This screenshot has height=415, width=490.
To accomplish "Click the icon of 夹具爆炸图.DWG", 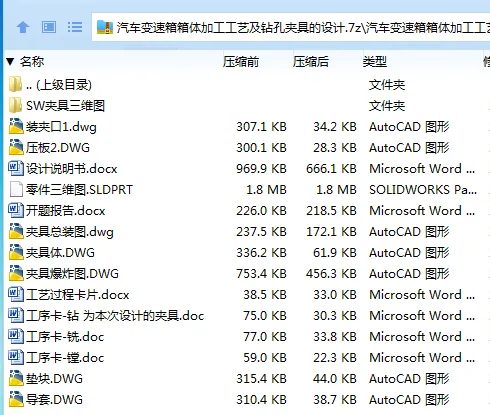I will [16, 273].
